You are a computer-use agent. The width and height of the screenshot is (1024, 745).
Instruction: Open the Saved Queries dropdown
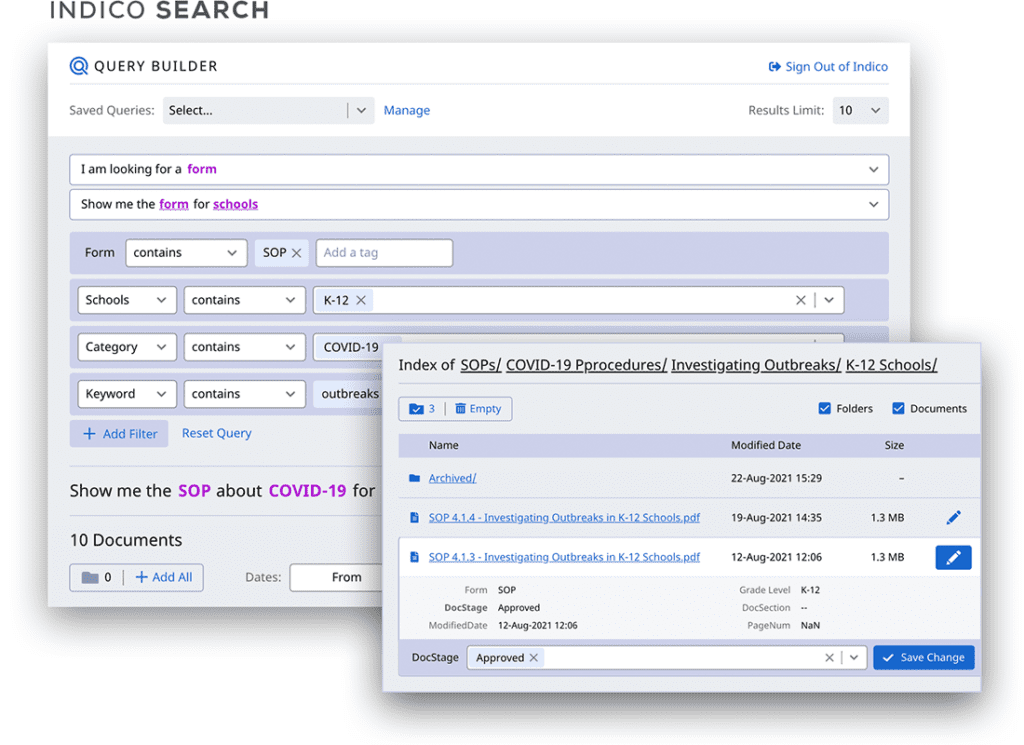(x=268, y=110)
